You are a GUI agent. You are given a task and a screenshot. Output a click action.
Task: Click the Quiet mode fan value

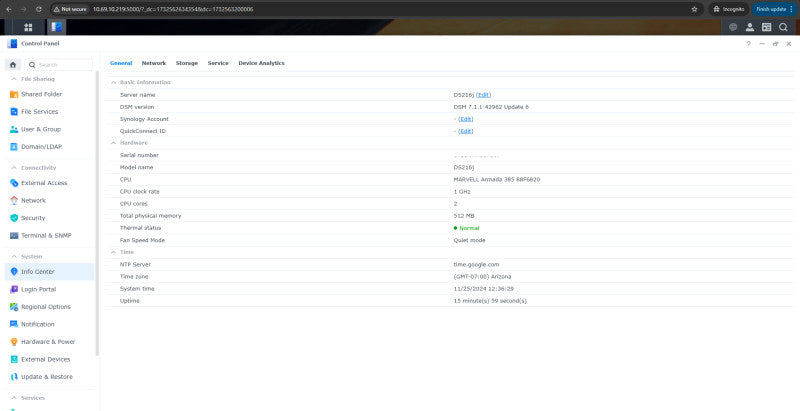[469, 240]
